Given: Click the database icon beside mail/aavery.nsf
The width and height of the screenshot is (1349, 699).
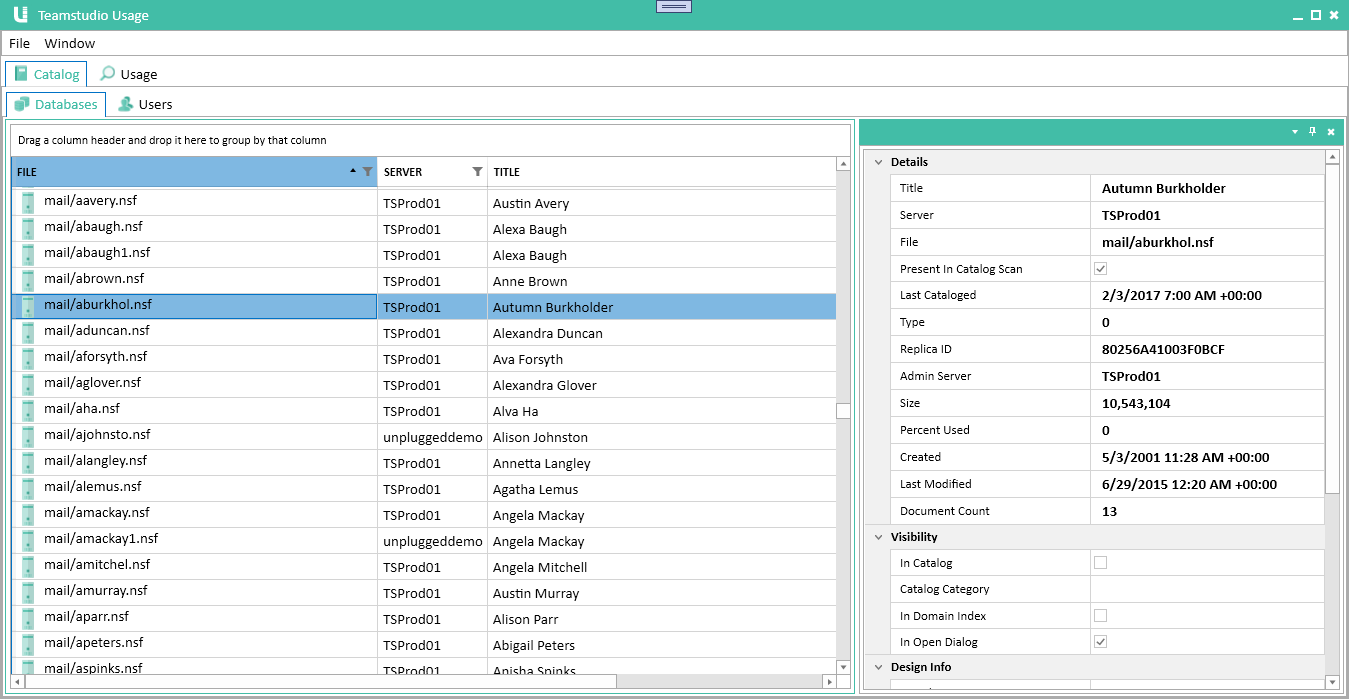Looking at the screenshot, I should [26, 200].
